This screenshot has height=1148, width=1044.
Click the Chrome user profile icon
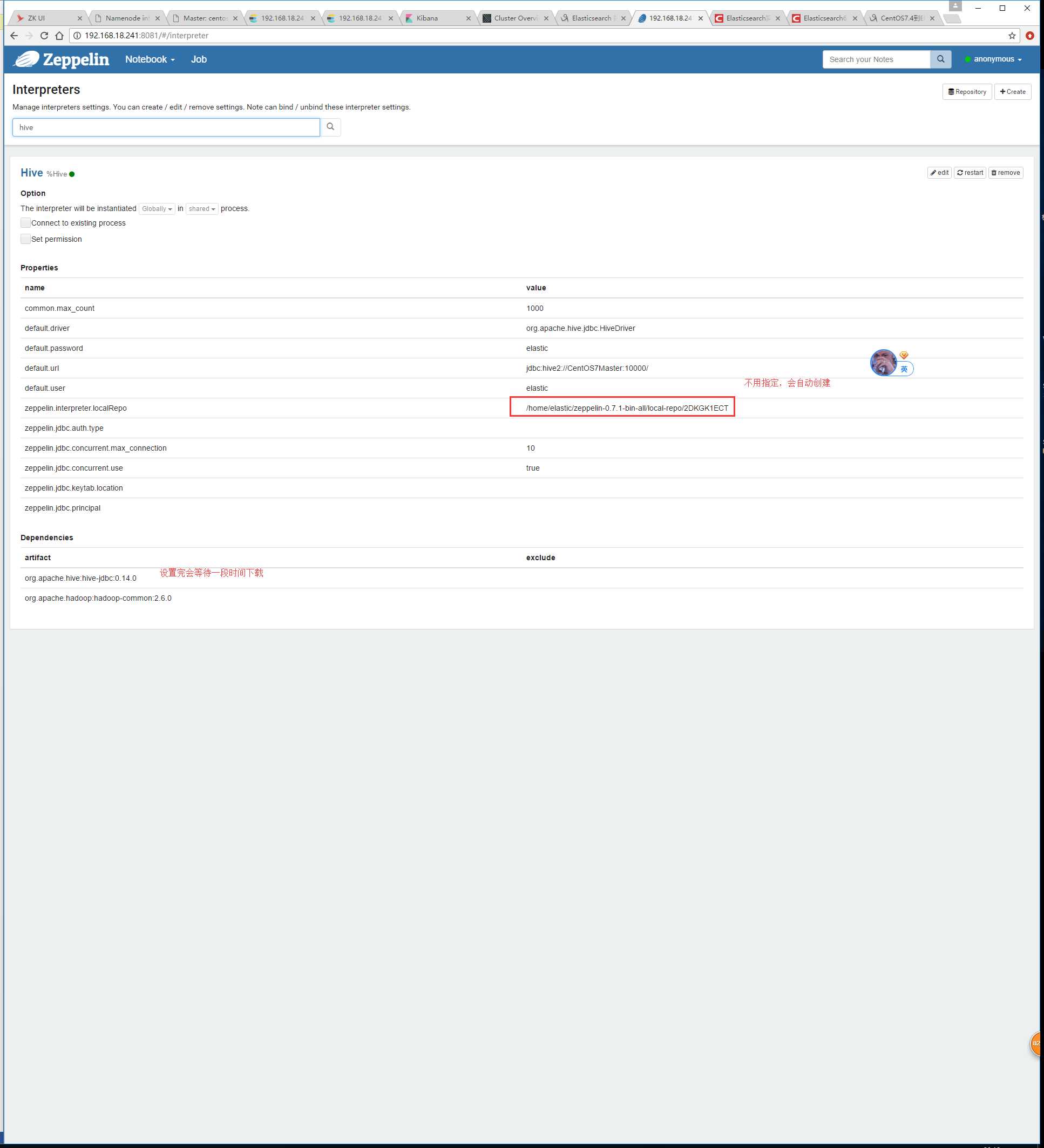(x=955, y=6)
